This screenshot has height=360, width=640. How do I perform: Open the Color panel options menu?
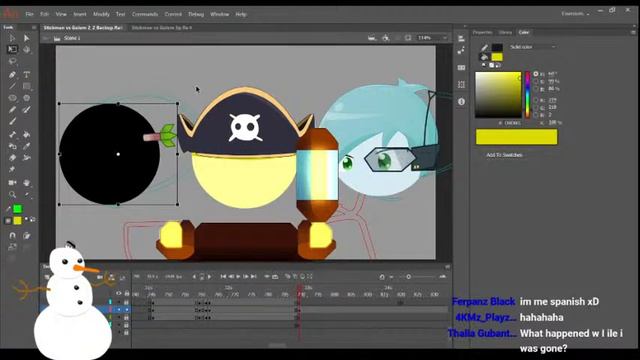point(633,32)
